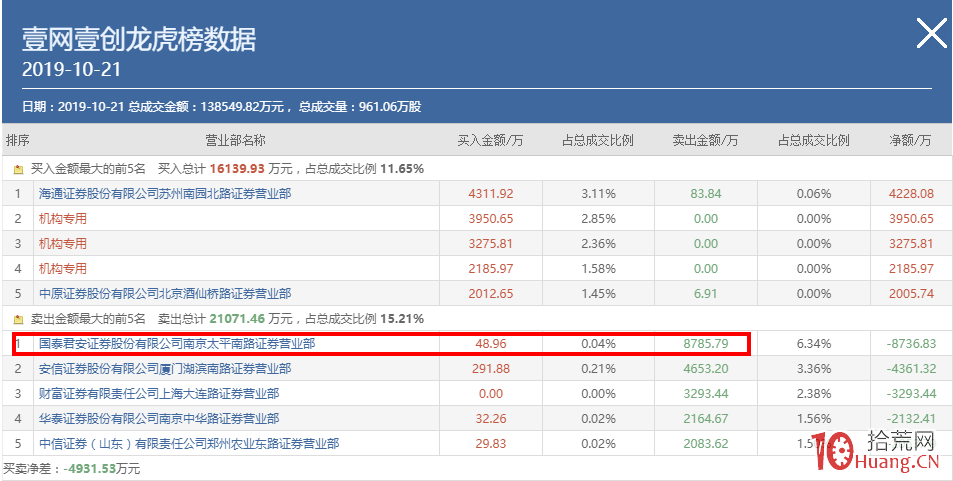This screenshot has height=481, width=953.
Task: Click the 净额/万 column header
Action: 910,140
